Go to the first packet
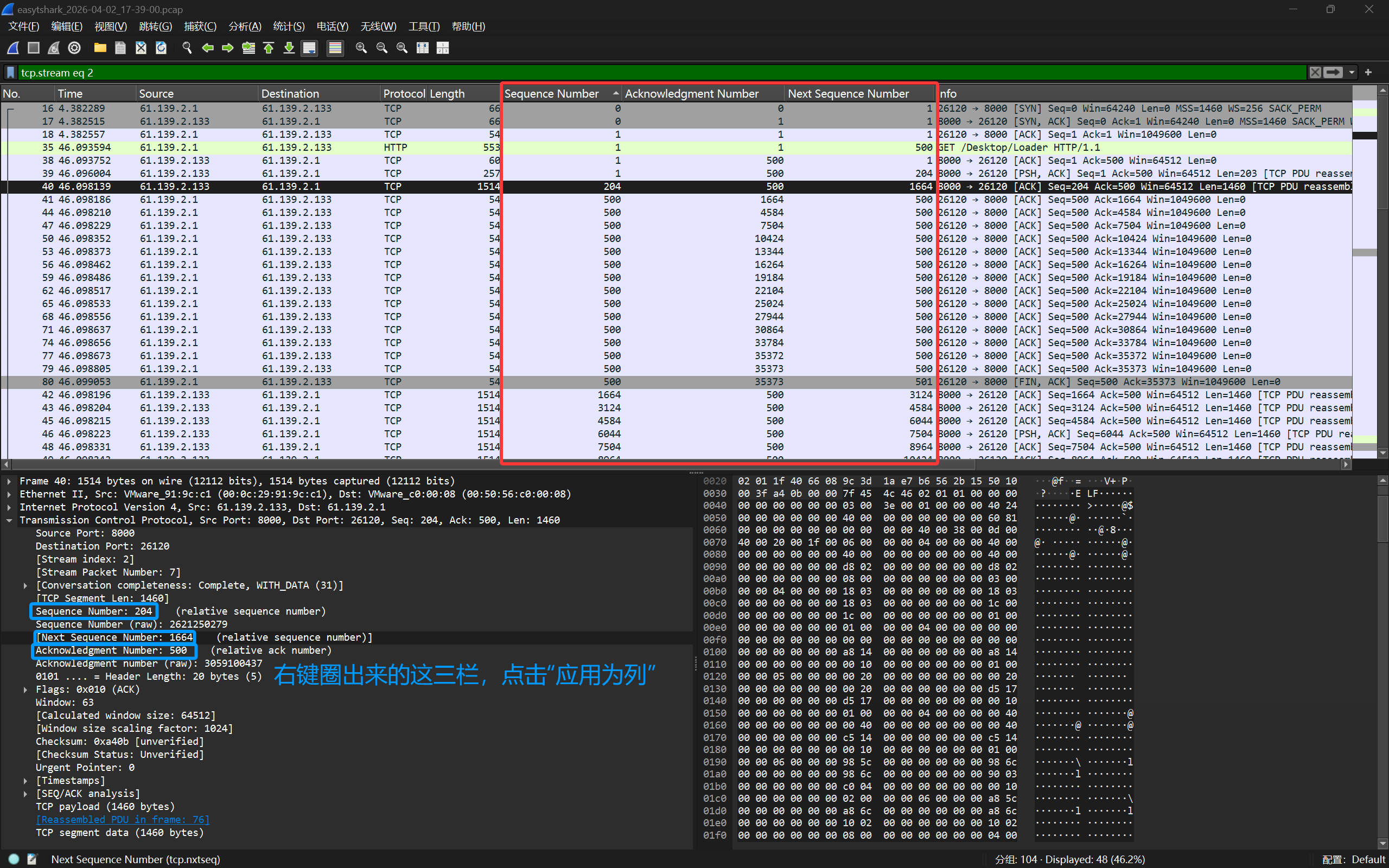Viewport: 1389px width, 868px height. (x=269, y=48)
